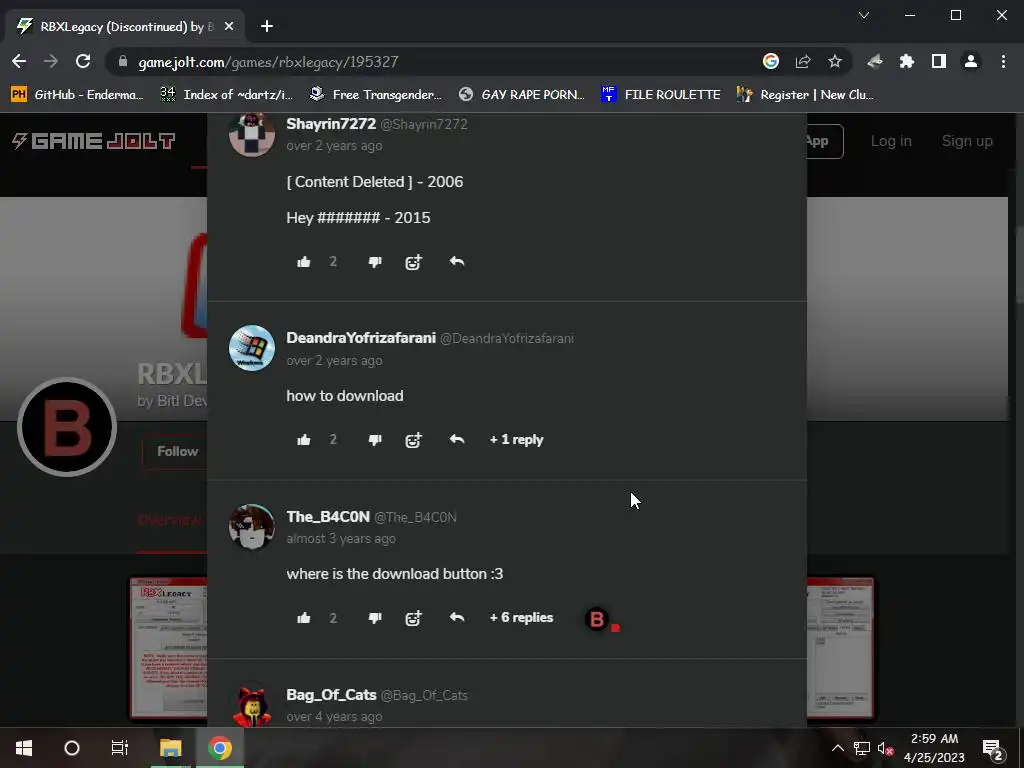Add reaction to 'how to download' comment
The height and width of the screenshot is (768, 1024).
(x=413, y=440)
